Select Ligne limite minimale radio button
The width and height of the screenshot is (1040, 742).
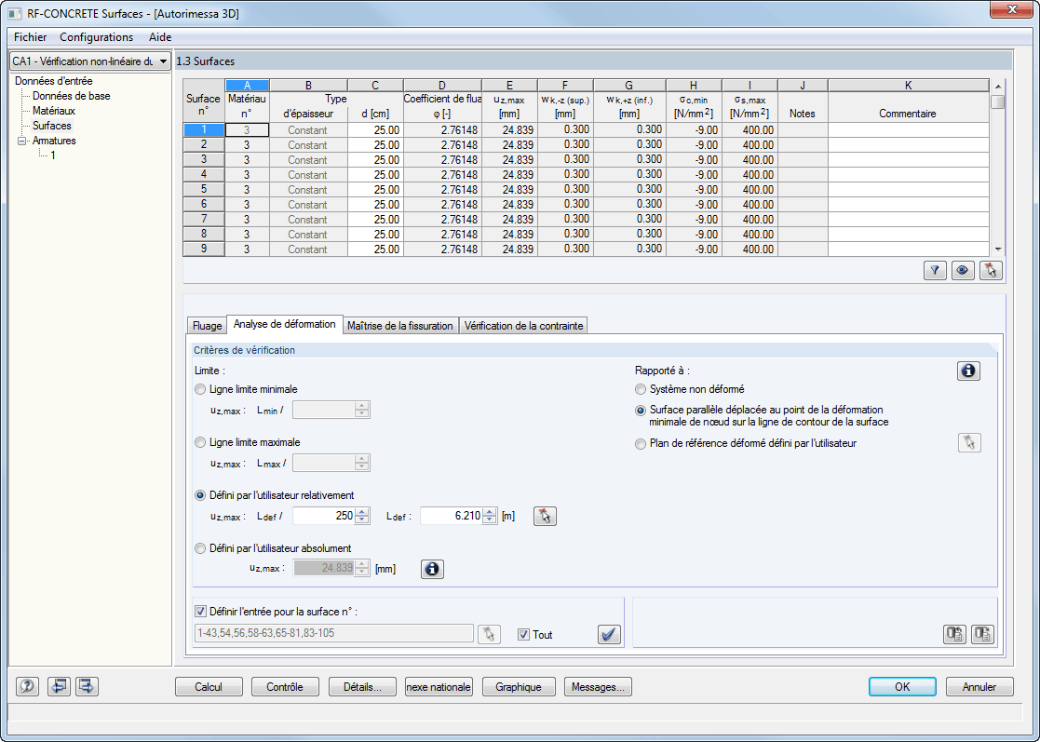[200, 389]
